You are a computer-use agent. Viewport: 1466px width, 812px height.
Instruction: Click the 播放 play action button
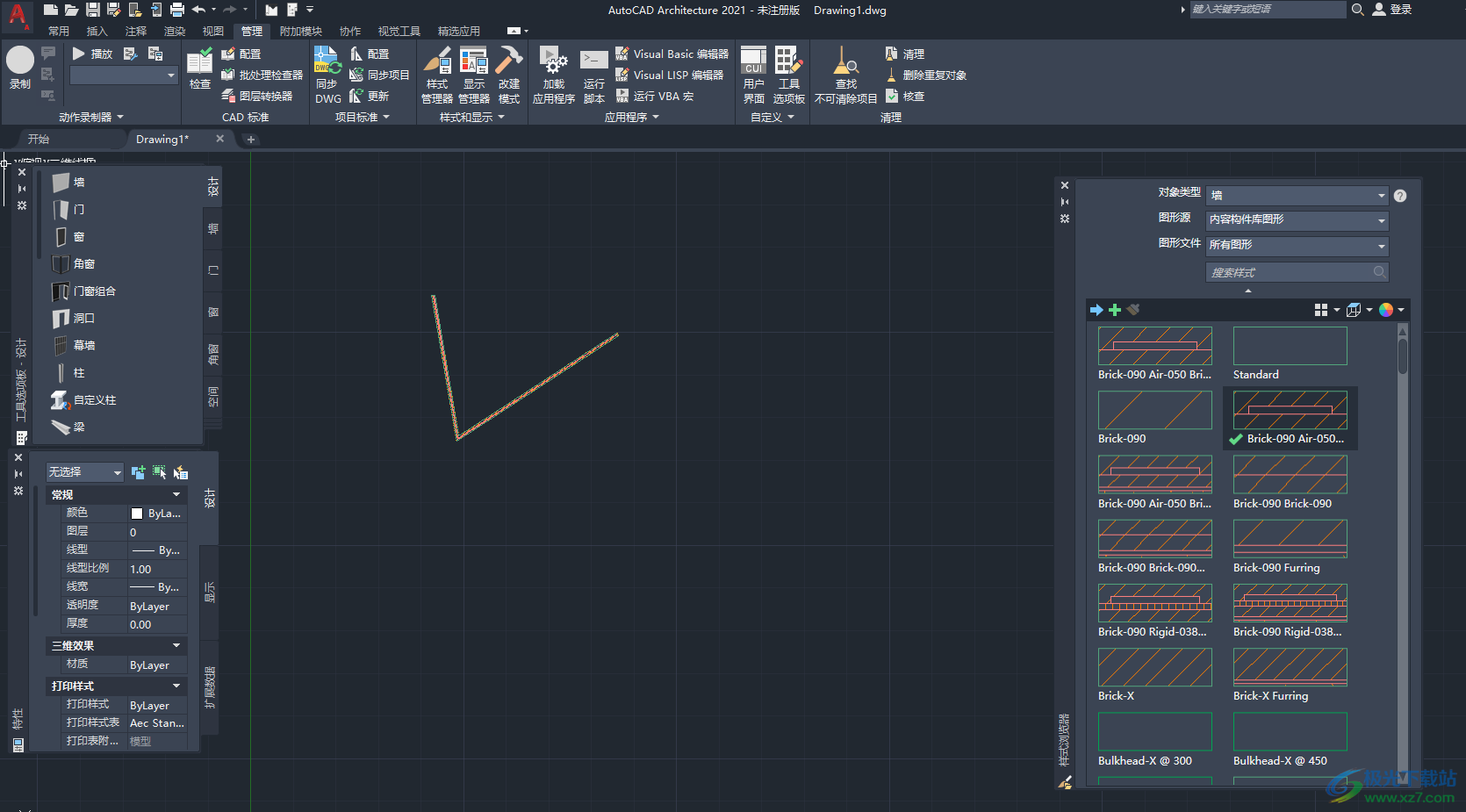point(92,54)
